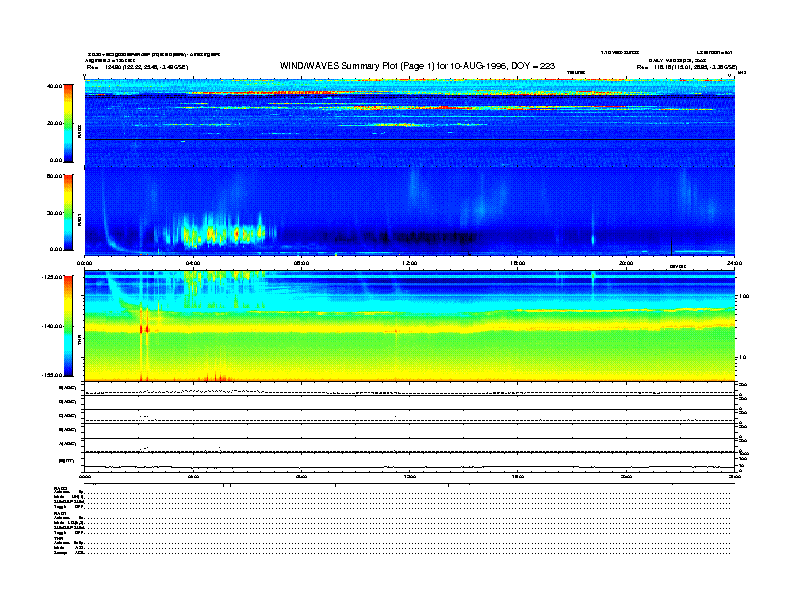Screen dimensions: 792x612
Task: Select the TNR spectrogram panel
Action: 410,326
